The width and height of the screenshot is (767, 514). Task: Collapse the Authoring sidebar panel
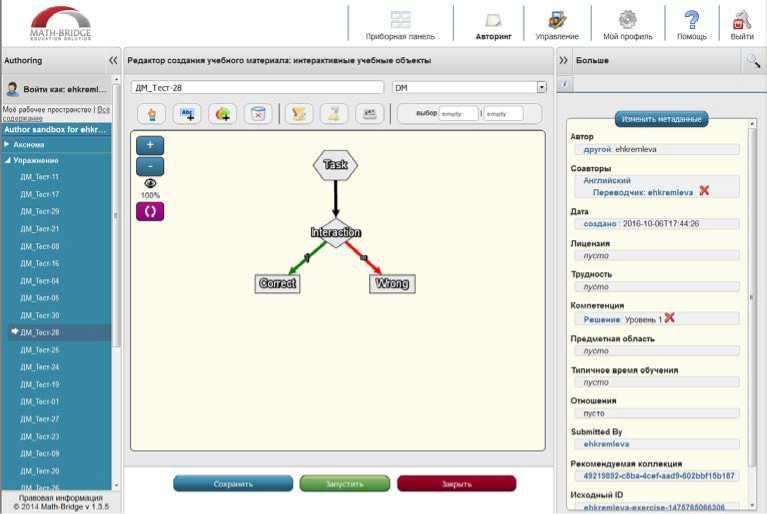click(x=113, y=60)
